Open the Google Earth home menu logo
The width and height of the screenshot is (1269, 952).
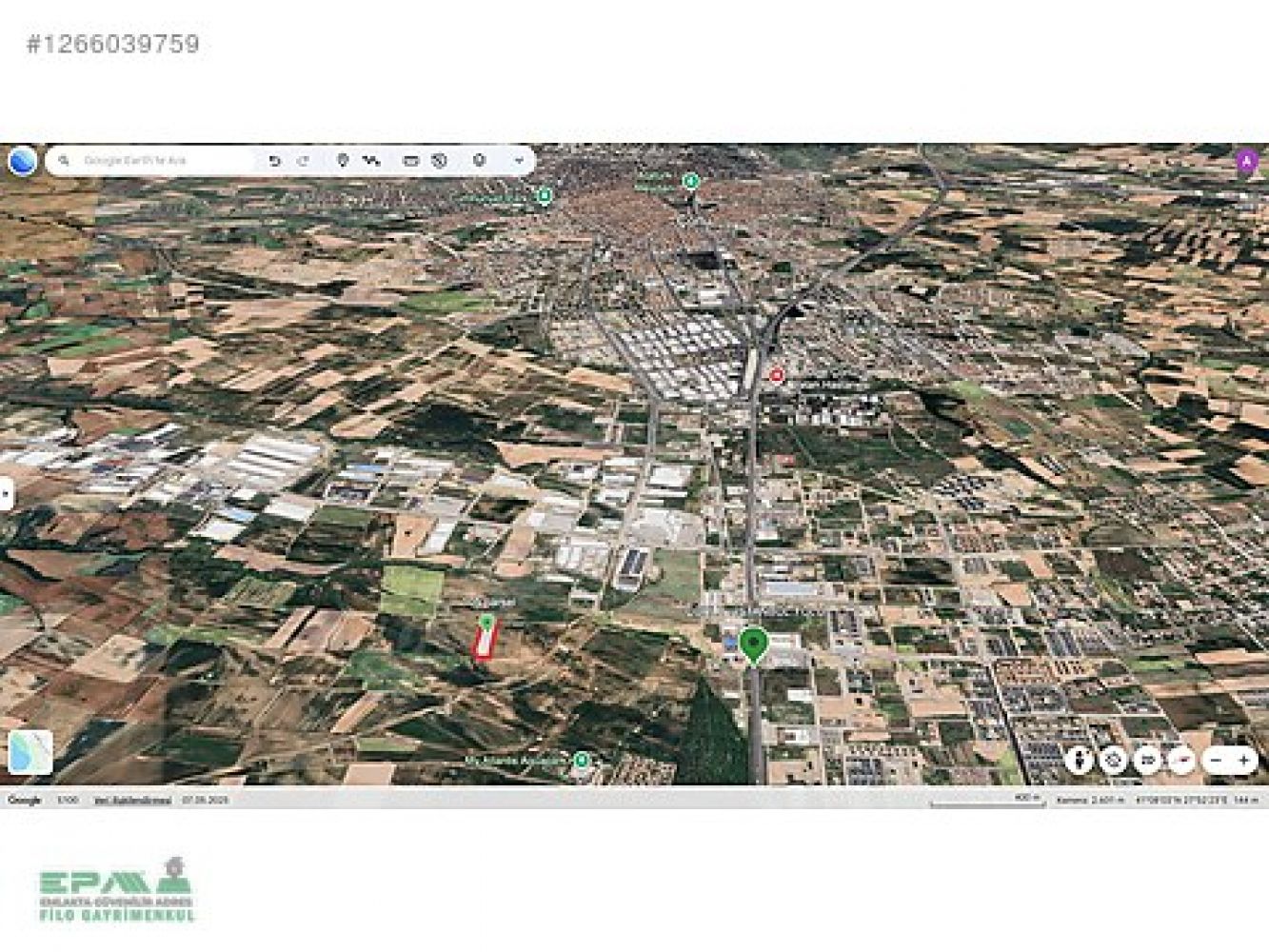(x=22, y=161)
